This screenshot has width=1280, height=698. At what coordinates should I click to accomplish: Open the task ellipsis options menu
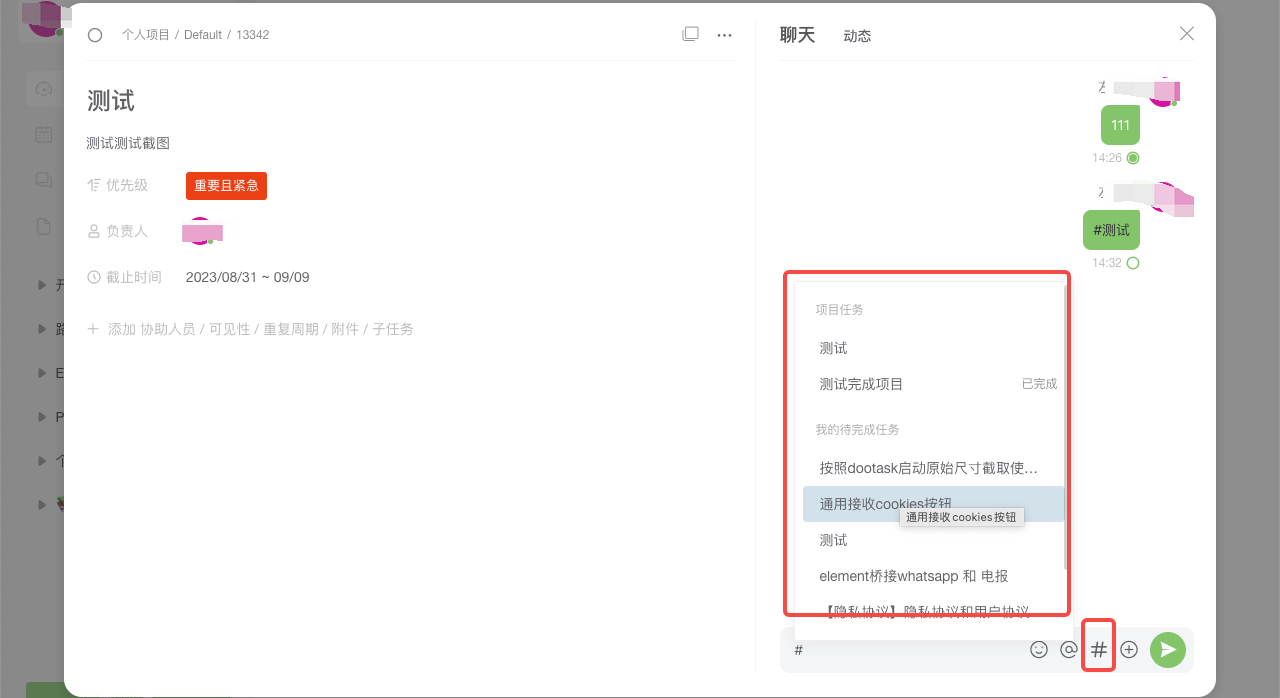[724, 34]
